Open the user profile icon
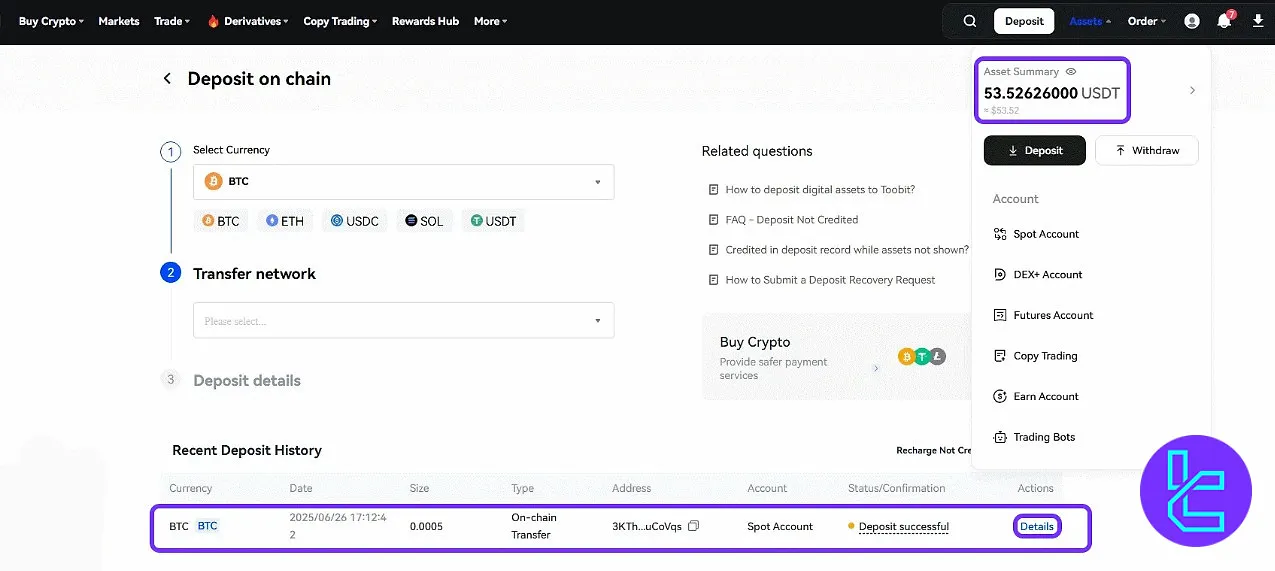Image resolution: width=1275 pixels, height=571 pixels. (x=1192, y=21)
